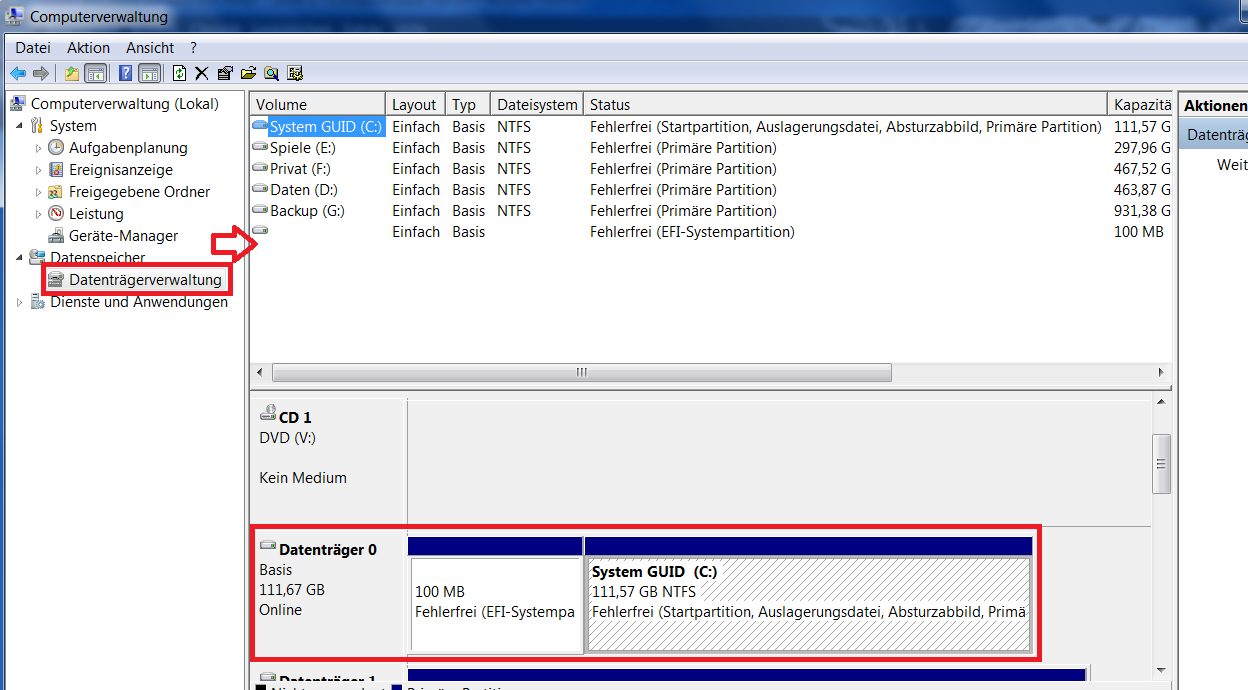Click the Computerverwaltung title bar icon
1248x690 pixels.
coord(16,16)
